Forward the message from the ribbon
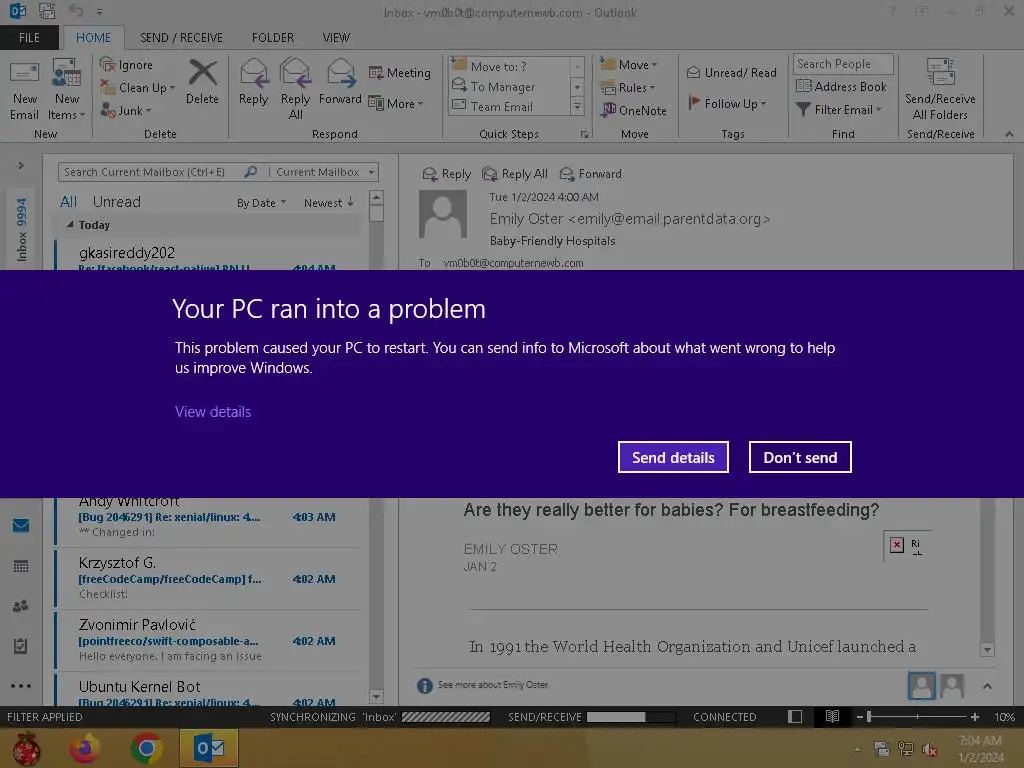Image resolution: width=1024 pixels, height=768 pixels. (x=340, y=82)
